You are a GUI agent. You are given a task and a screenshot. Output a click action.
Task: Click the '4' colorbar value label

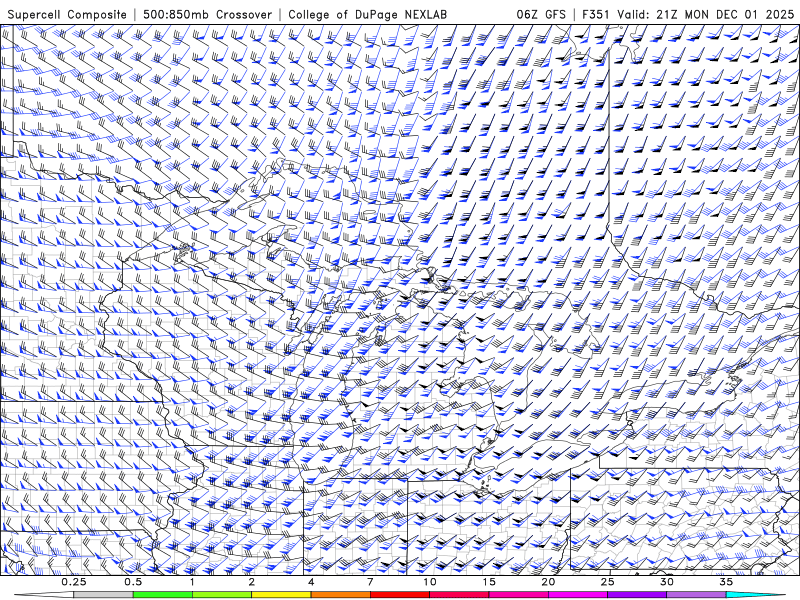click(311, 582)
